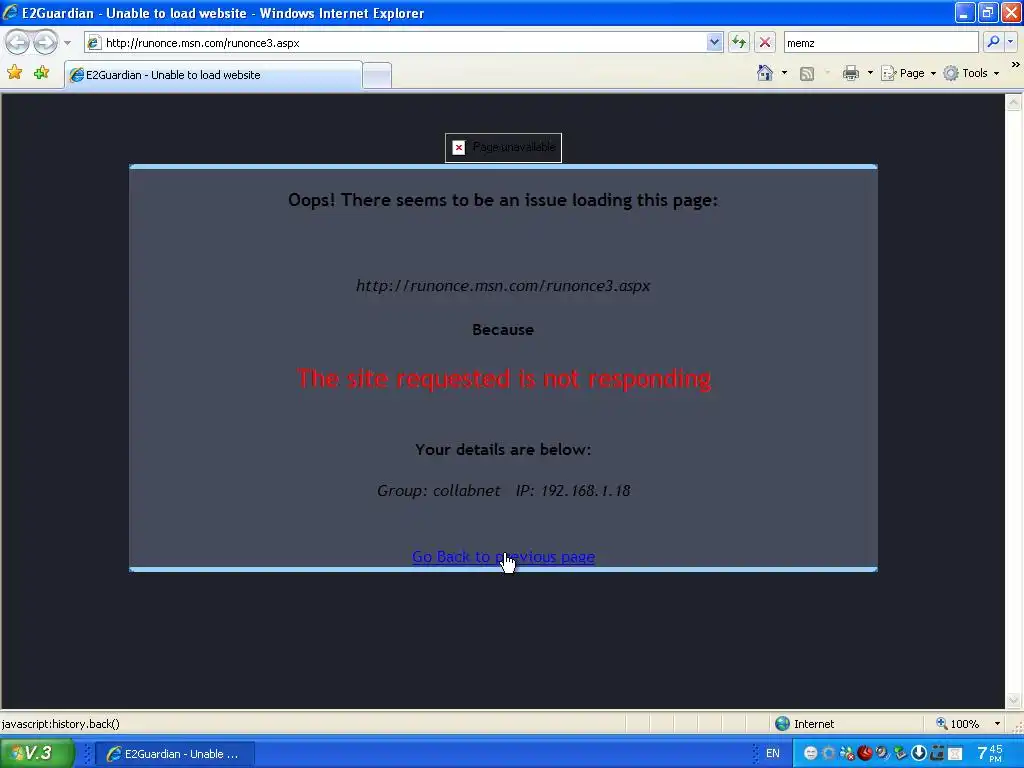The height and width of the screenshot is (768, 1024).
Task: Open the recent pages dropdown arrow
Action: pos(67,43)
